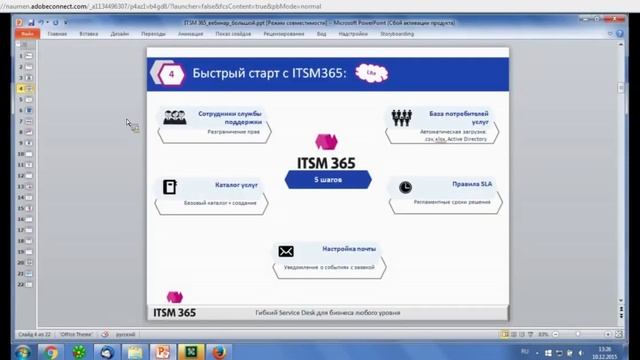
Task: Click the clock icon beside 'Правила SLA'
Action: (x=405, y=187)
